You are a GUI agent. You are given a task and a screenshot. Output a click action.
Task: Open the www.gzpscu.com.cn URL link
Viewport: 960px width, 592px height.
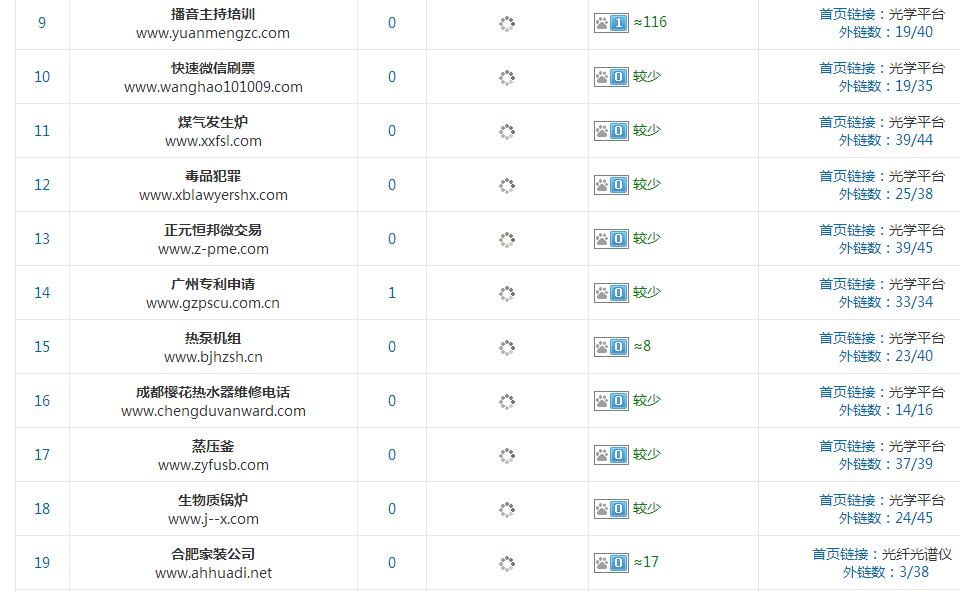(212, 303)
